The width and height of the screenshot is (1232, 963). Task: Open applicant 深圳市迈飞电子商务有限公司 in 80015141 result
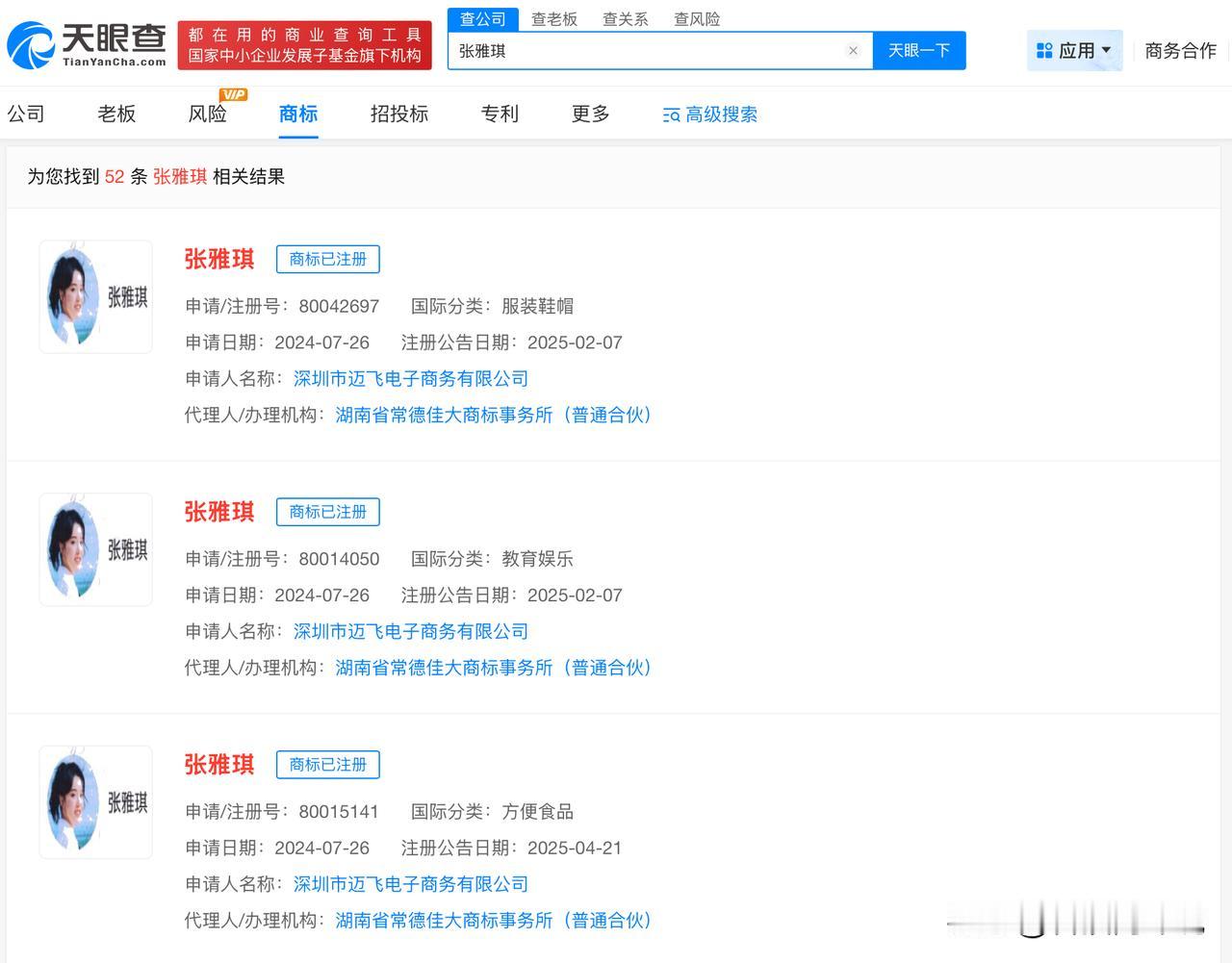(411, 884)
